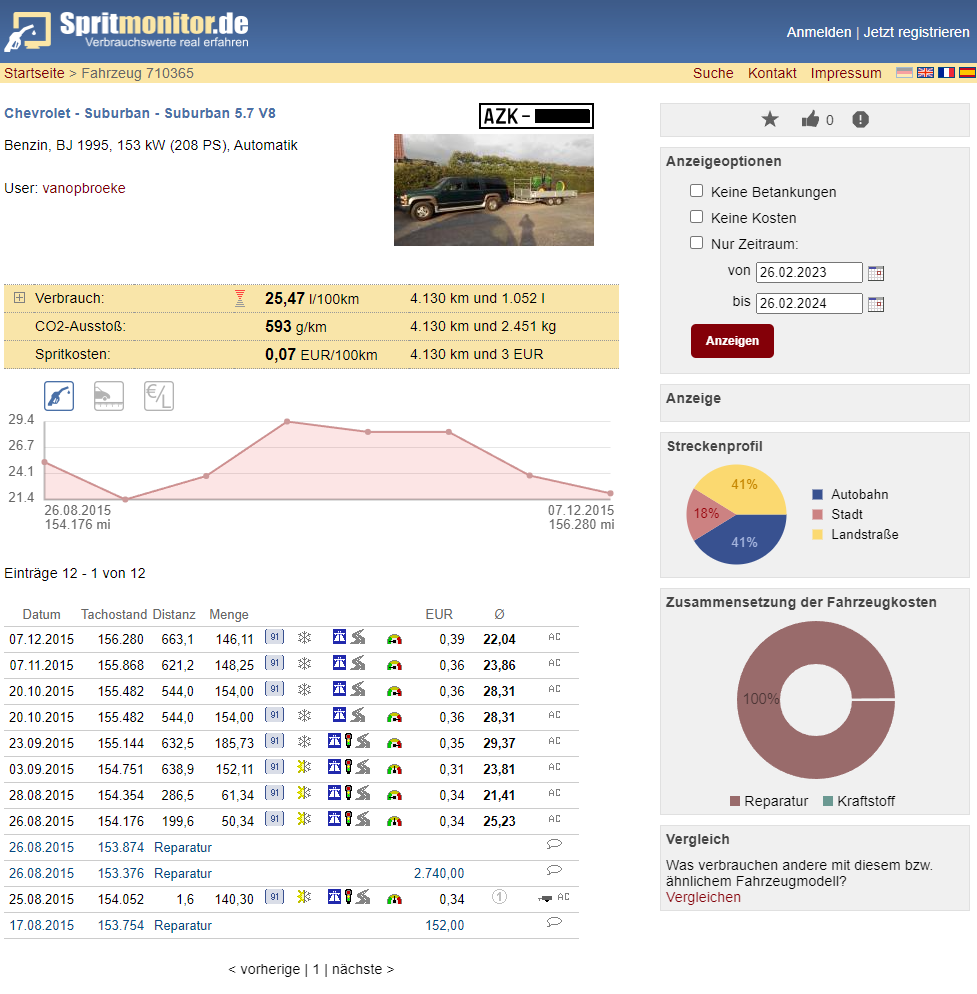Open the Suche menu item
Image resolution: width=977 pixels, height=994 pixels.
713,73
